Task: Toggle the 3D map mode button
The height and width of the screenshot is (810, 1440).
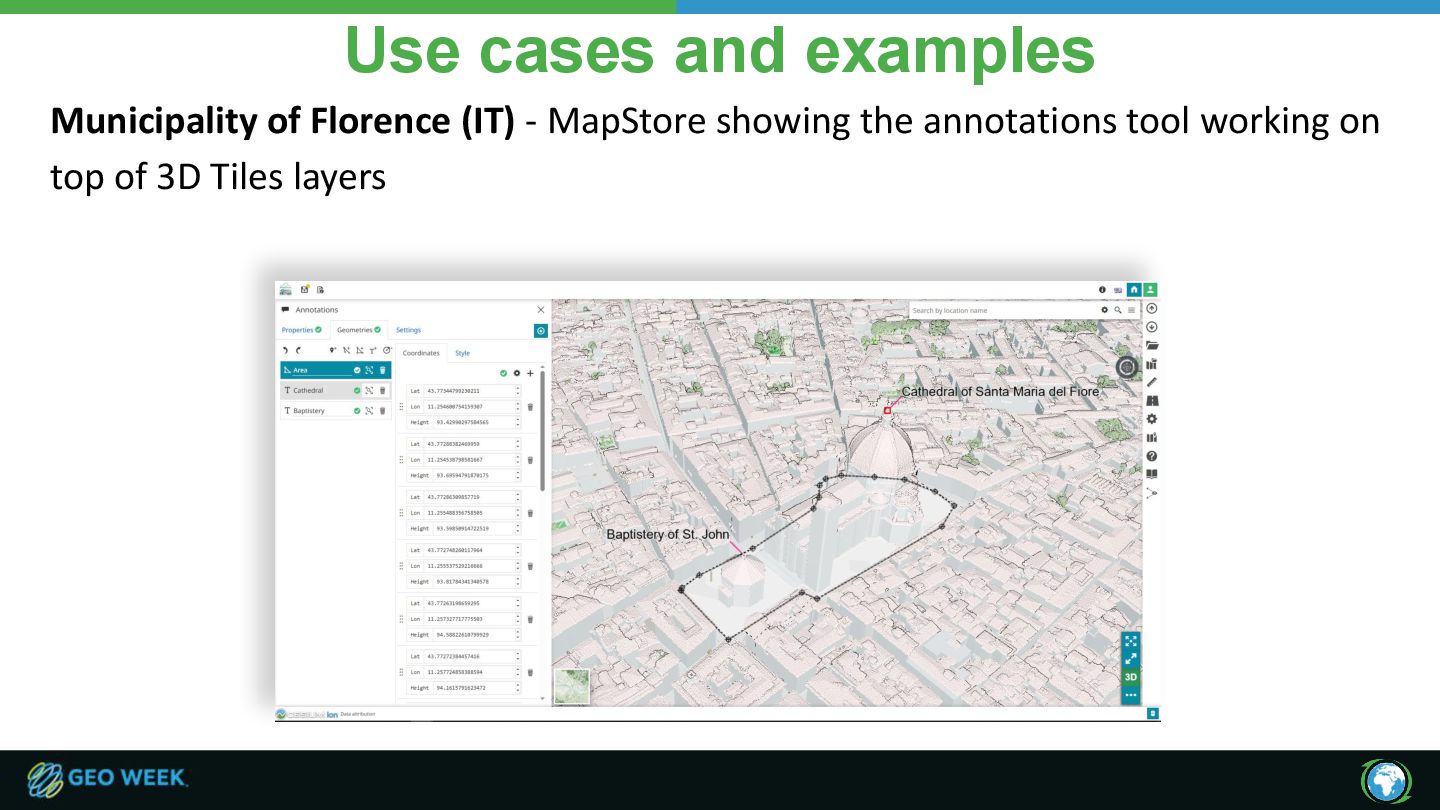Action: tap(1131, 677)
